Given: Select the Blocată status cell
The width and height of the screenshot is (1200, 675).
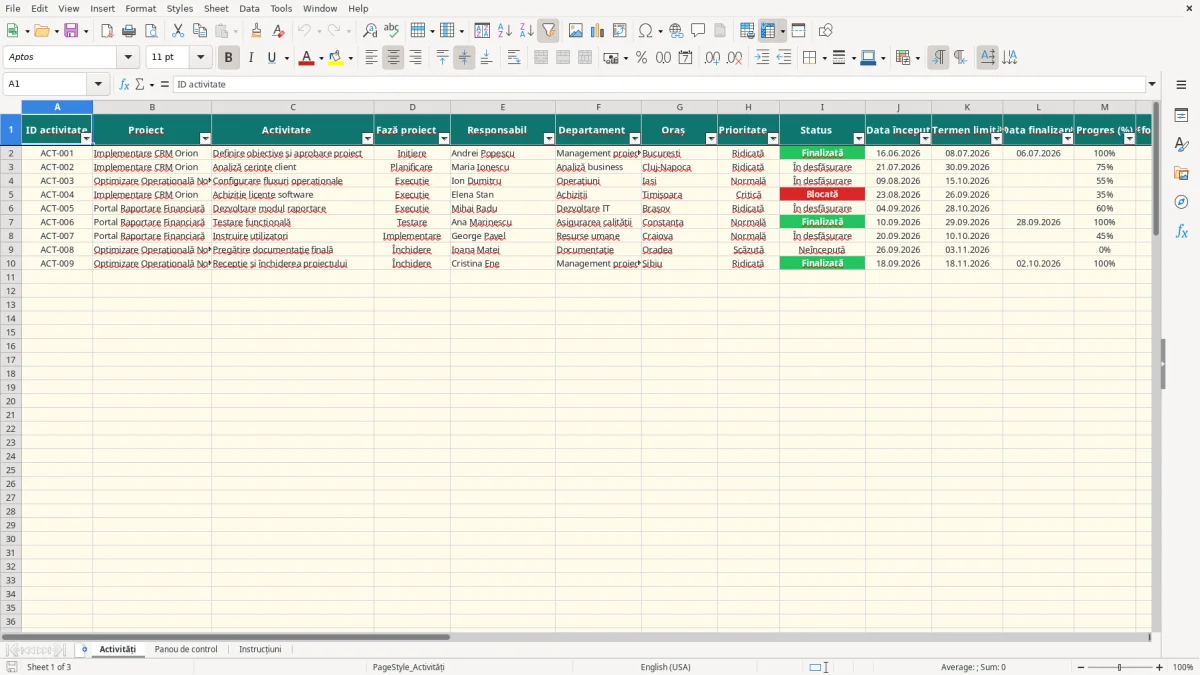Looking at the screenshot, I should pyautogui.click(x=822, y=194).
